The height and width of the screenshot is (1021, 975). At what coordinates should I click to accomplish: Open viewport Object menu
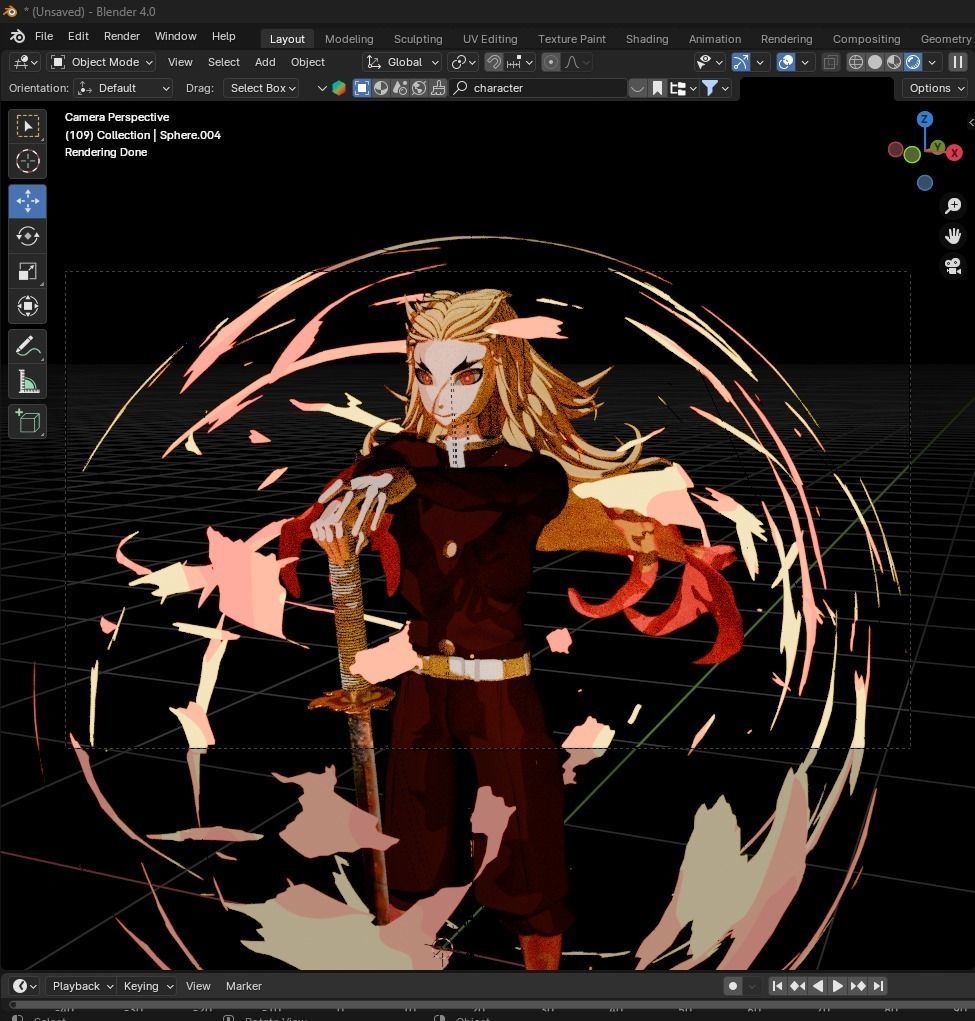coord(307,63)
